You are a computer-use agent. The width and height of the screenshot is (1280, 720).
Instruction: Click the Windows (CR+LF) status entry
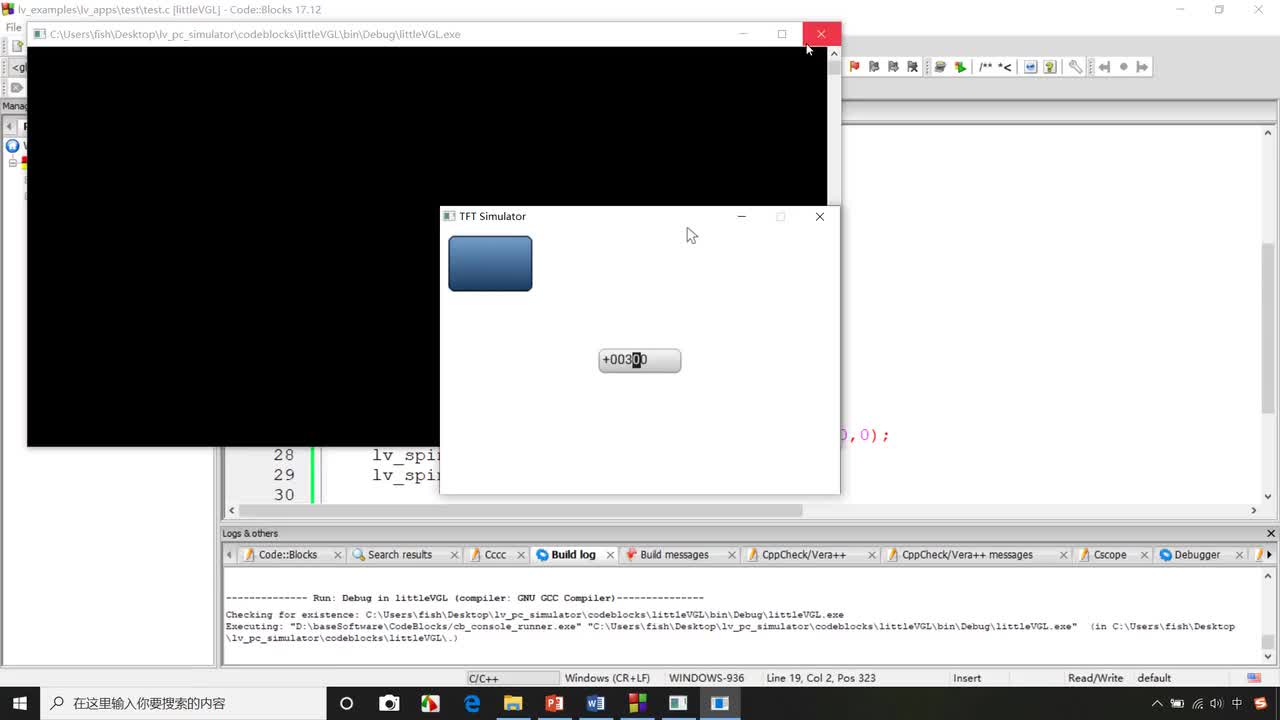coord(607,678)
